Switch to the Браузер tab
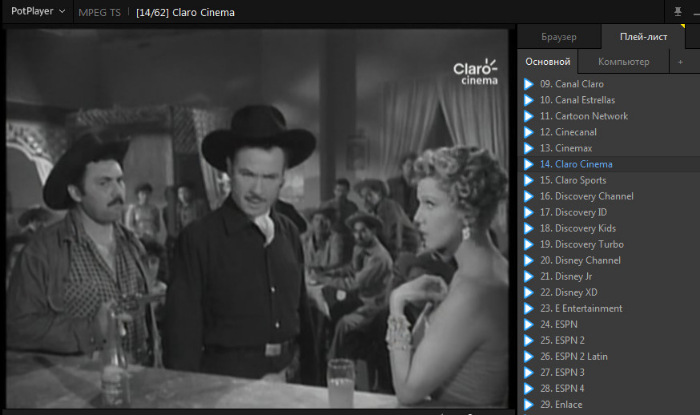The height and width of the screenshot is (415, 700). [x=558, y=37]
